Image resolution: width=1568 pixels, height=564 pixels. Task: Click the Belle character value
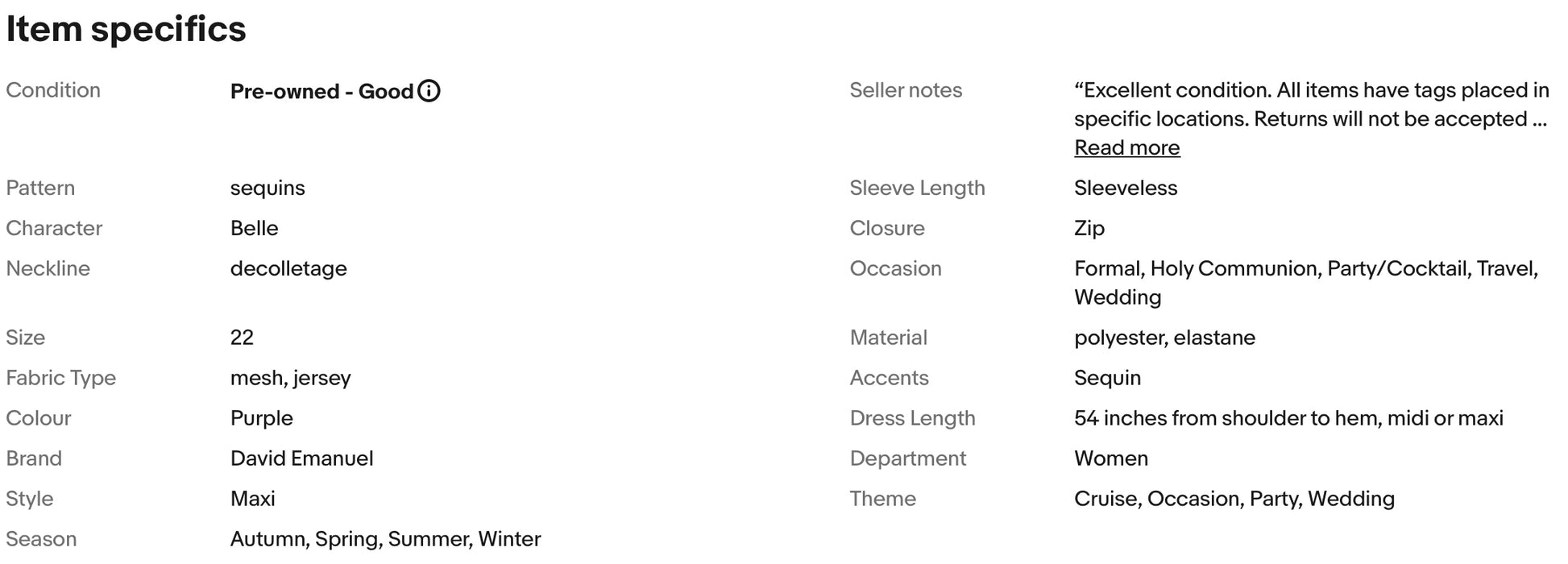[x=254, y=228]
